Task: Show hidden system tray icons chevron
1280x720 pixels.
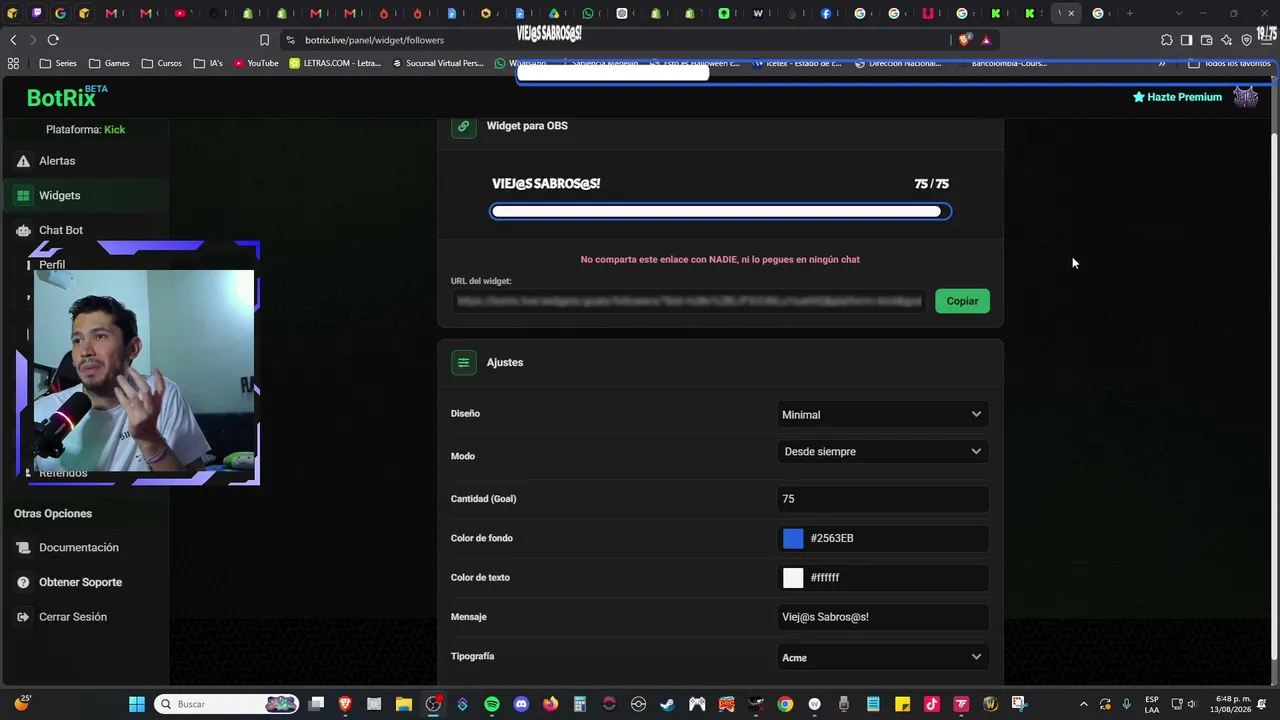Action: pos(1084,704)
